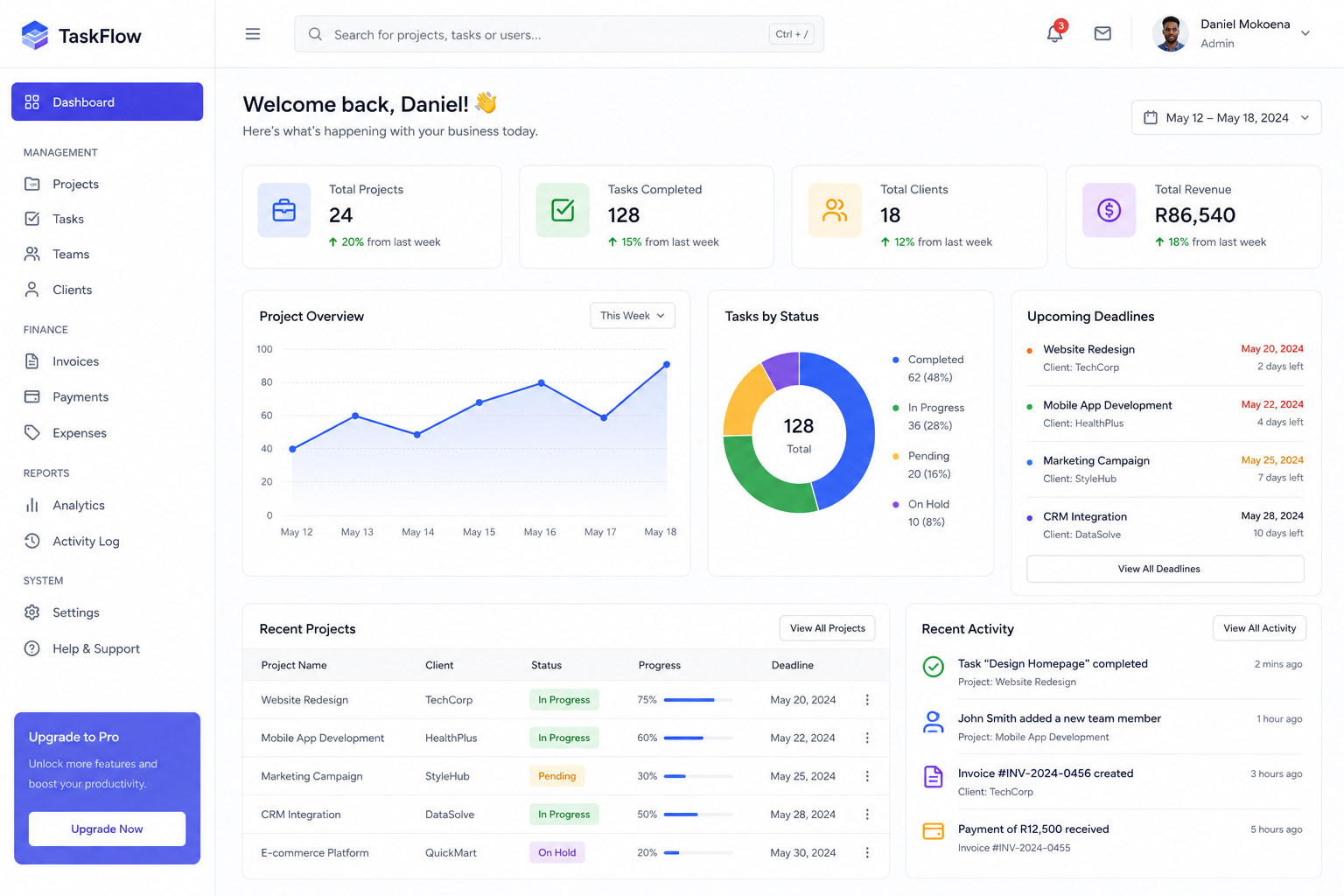Open row options for E-commerce Platform
Image resolution: width=1344 pixels, height=896 pixels.
tap(867, 852)
